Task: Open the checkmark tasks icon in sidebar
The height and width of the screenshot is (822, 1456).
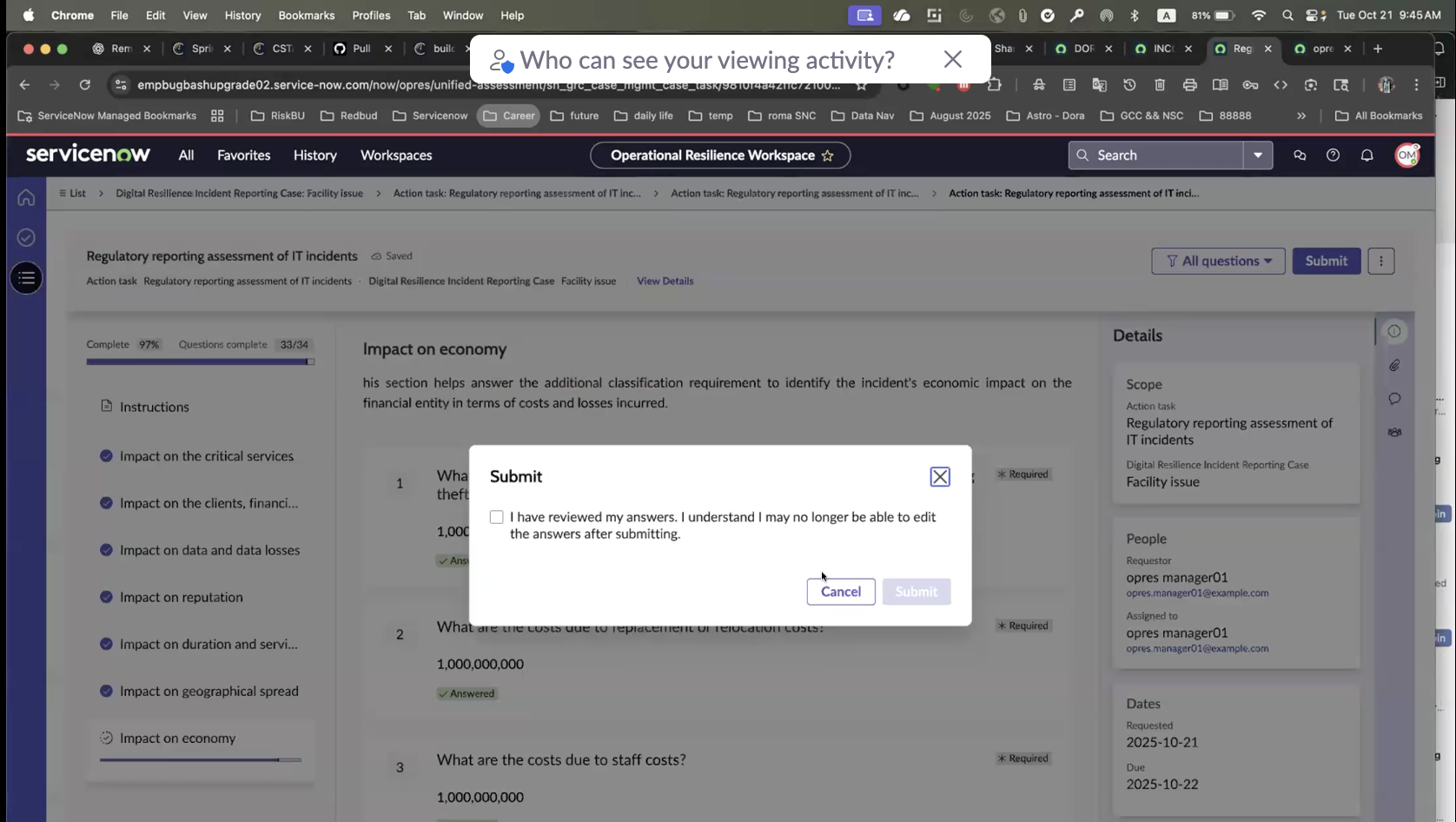Action: 26,237
